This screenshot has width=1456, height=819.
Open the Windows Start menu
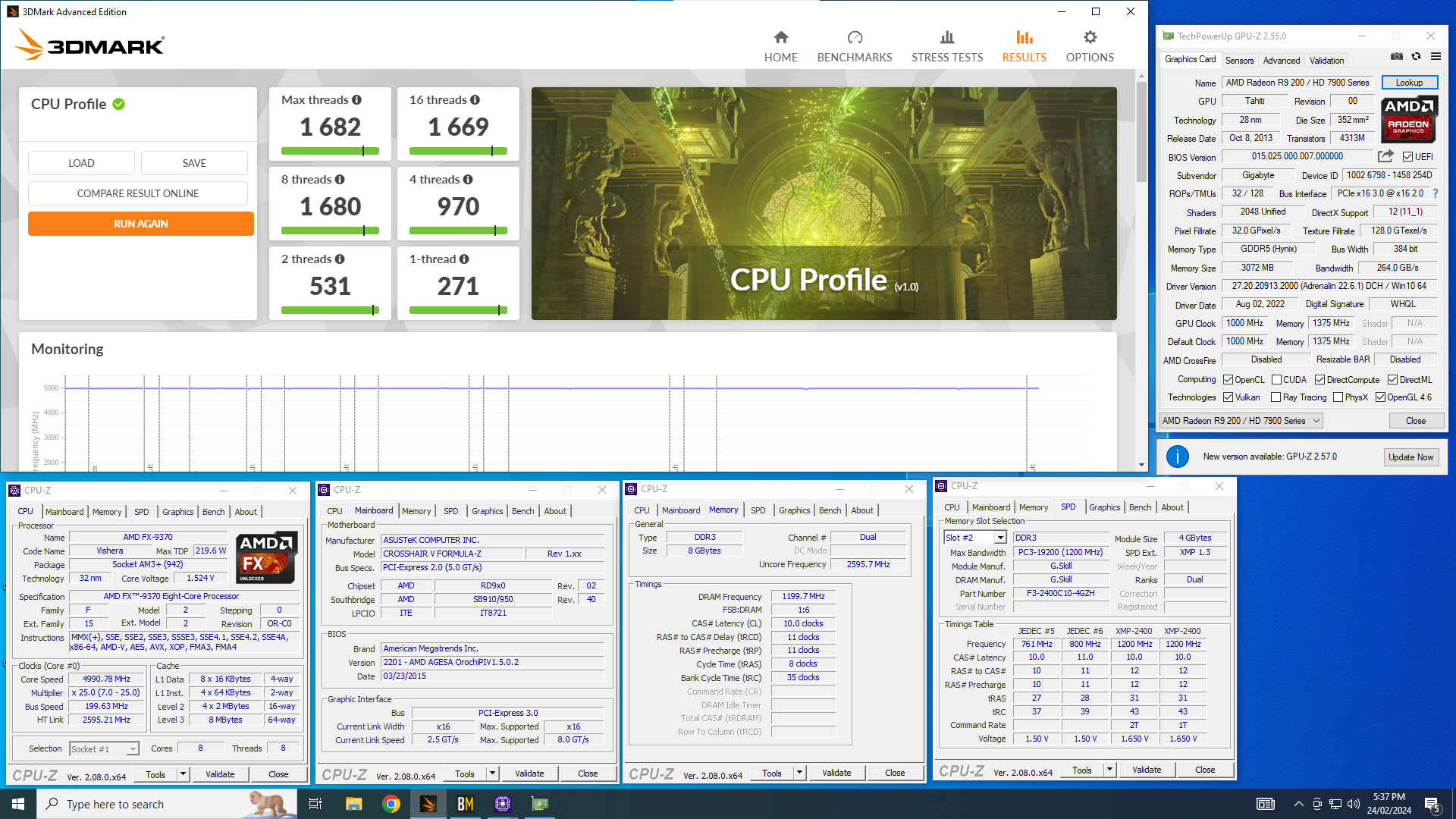[x=18, y=804]
